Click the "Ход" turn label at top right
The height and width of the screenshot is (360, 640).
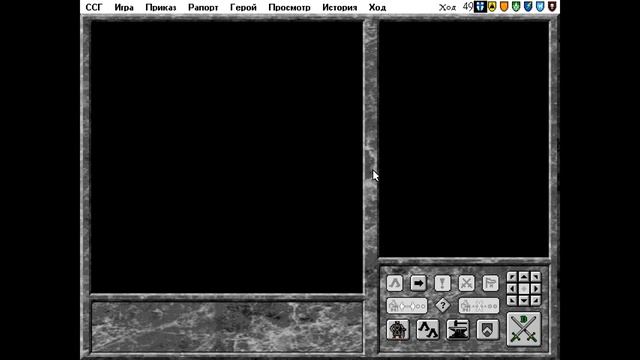tap(447, 7)
